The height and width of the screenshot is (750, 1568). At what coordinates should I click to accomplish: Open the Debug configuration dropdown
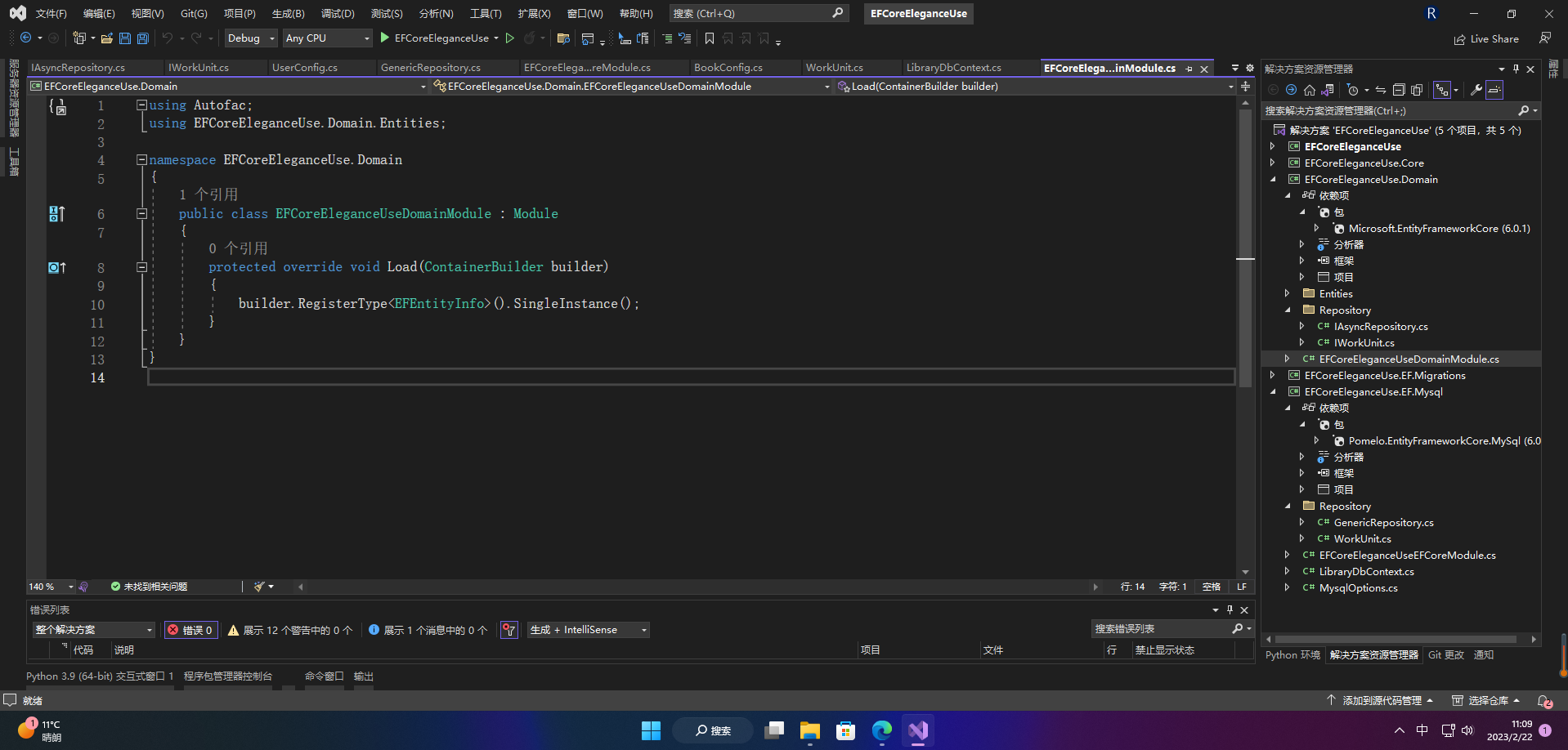pos(251,38)
